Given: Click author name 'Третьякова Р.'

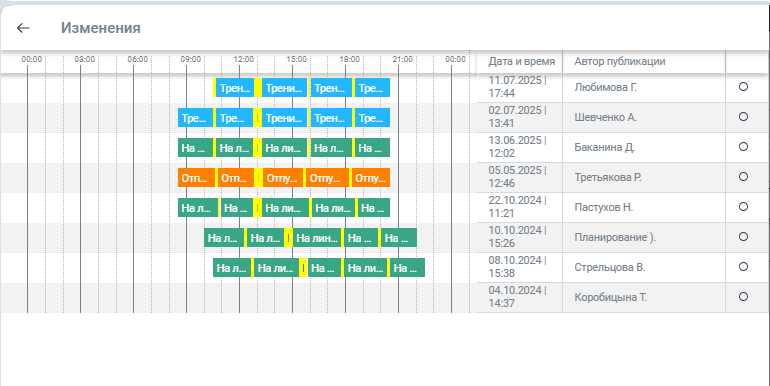Looking at the screenshot, I should tap(608, 177).
